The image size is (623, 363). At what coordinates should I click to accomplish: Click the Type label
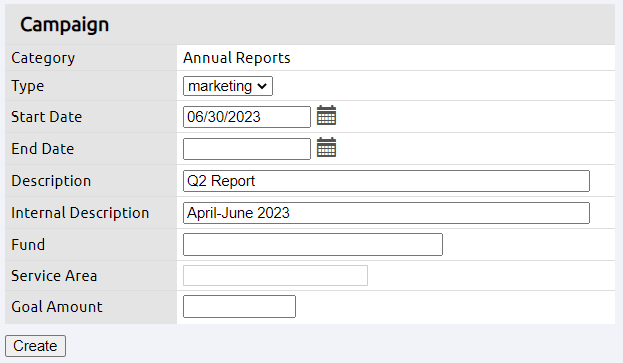(27, 86)
